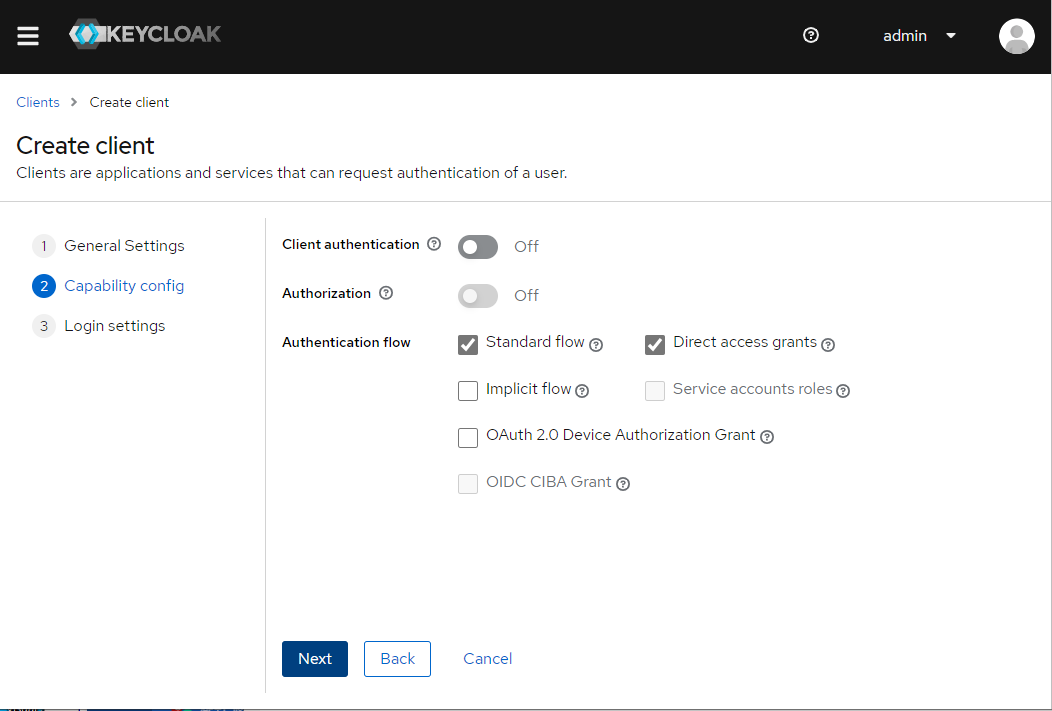
Task: Open the help icon in header
Action: click(811, 35)
